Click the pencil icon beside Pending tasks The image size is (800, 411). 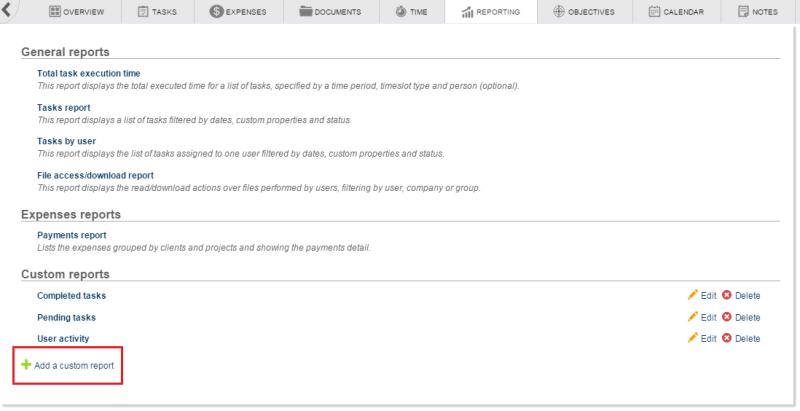pyautogui.click(x=693, y=317)
